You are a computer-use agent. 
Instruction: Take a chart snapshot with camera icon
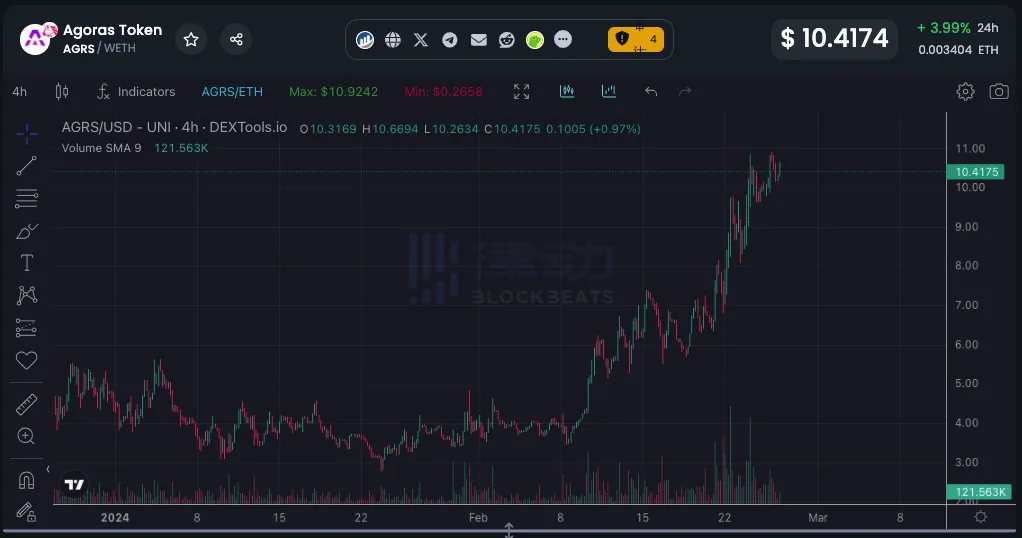(998, 92)
